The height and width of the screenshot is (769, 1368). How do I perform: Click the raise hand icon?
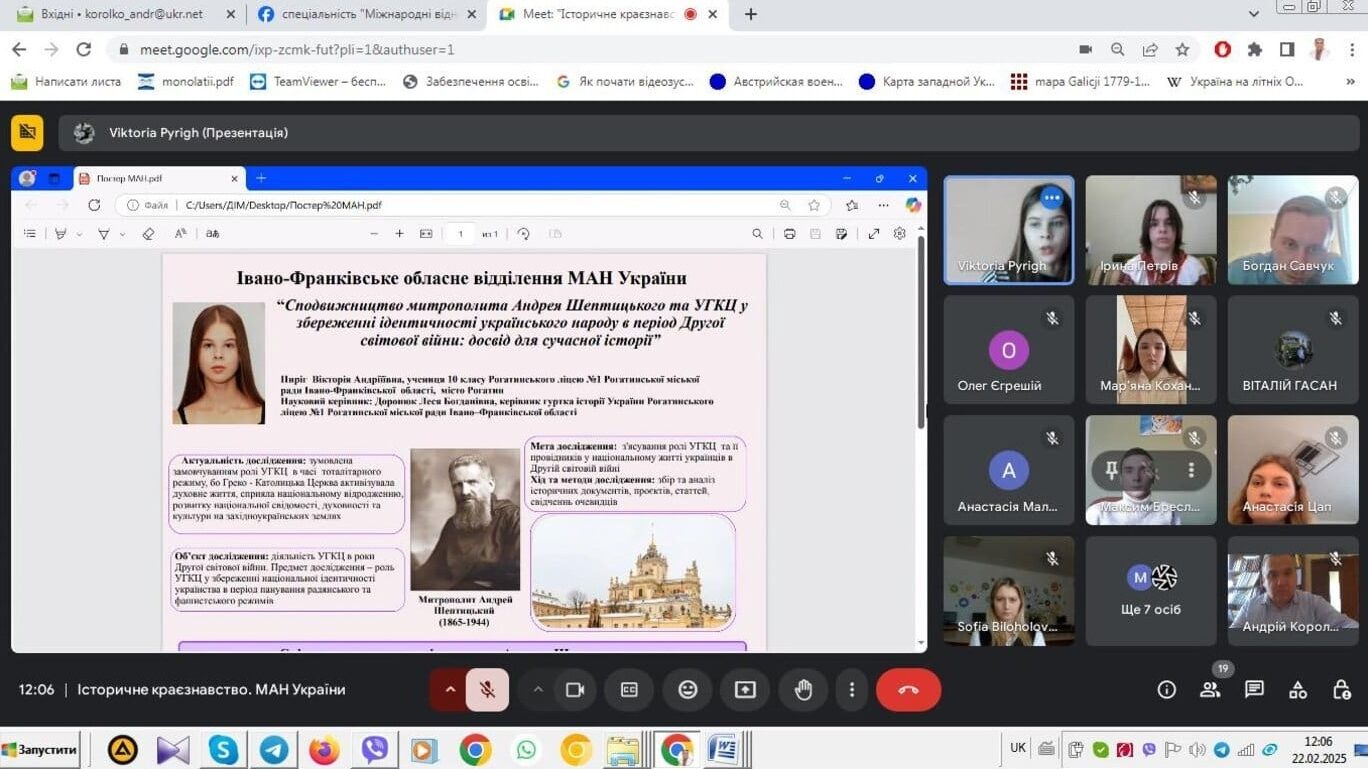[803, 690]
